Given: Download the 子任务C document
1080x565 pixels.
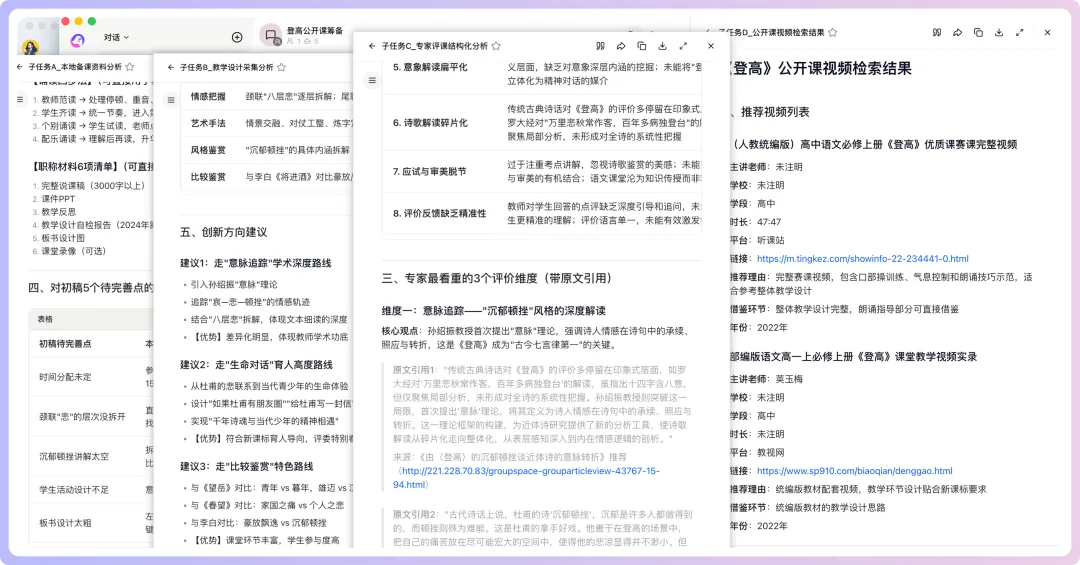Looking at the screenshot, I should tap(663, 46).
